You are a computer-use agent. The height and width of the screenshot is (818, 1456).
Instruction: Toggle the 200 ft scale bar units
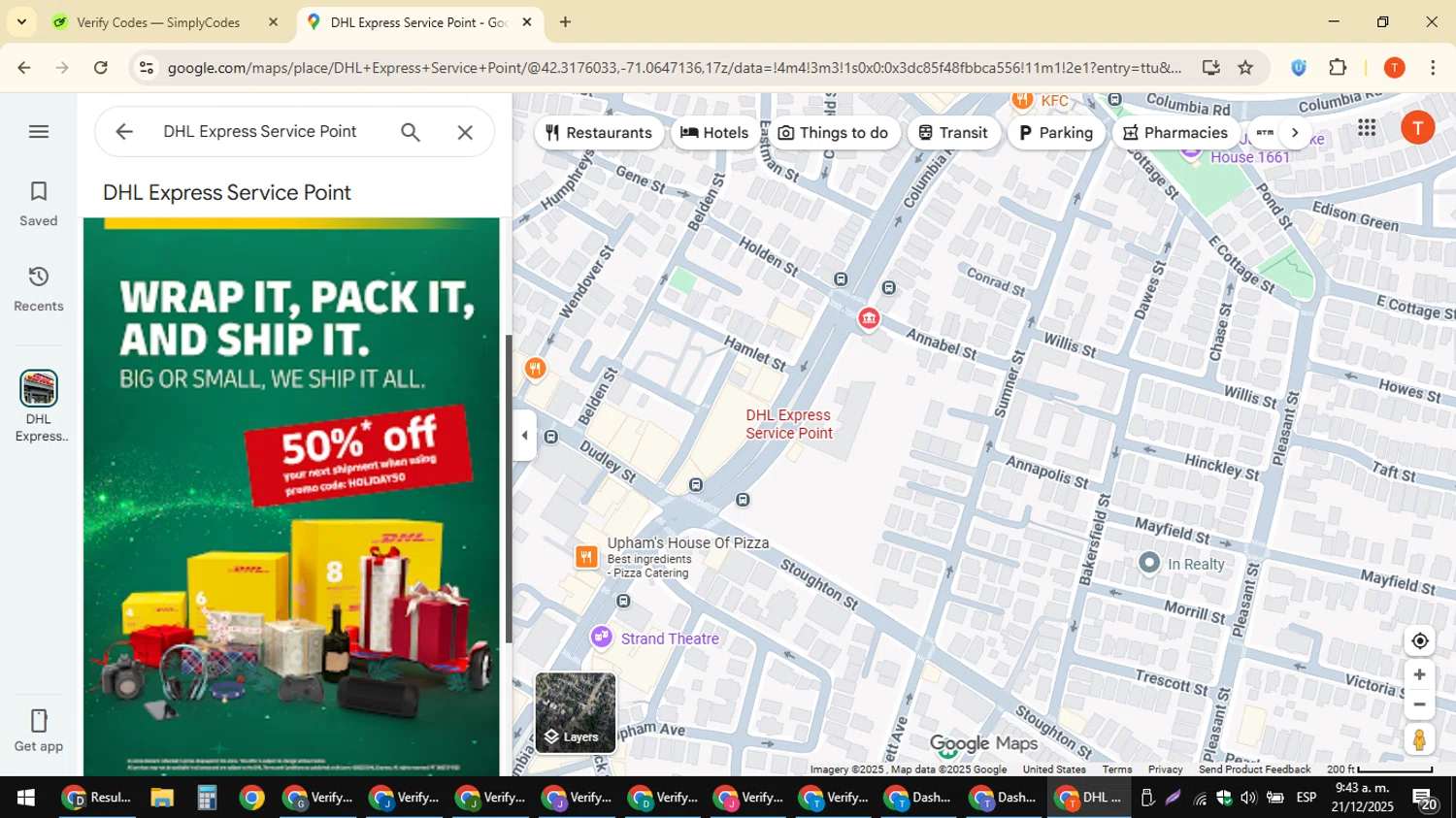coord(1379,769)
